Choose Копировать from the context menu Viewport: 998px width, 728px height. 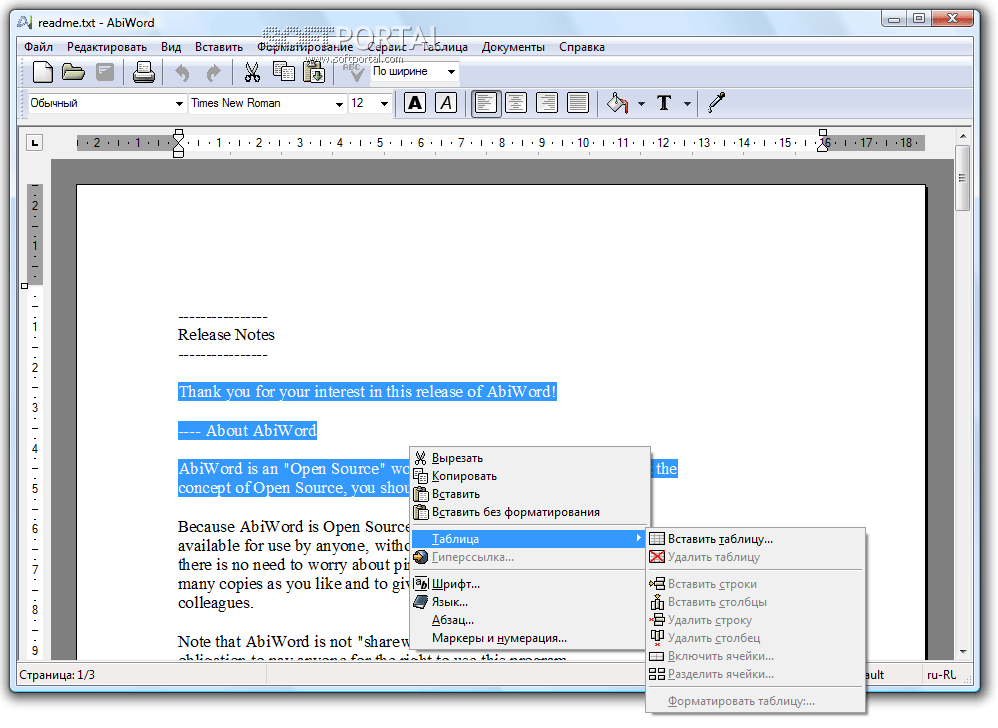click(531, 476)
